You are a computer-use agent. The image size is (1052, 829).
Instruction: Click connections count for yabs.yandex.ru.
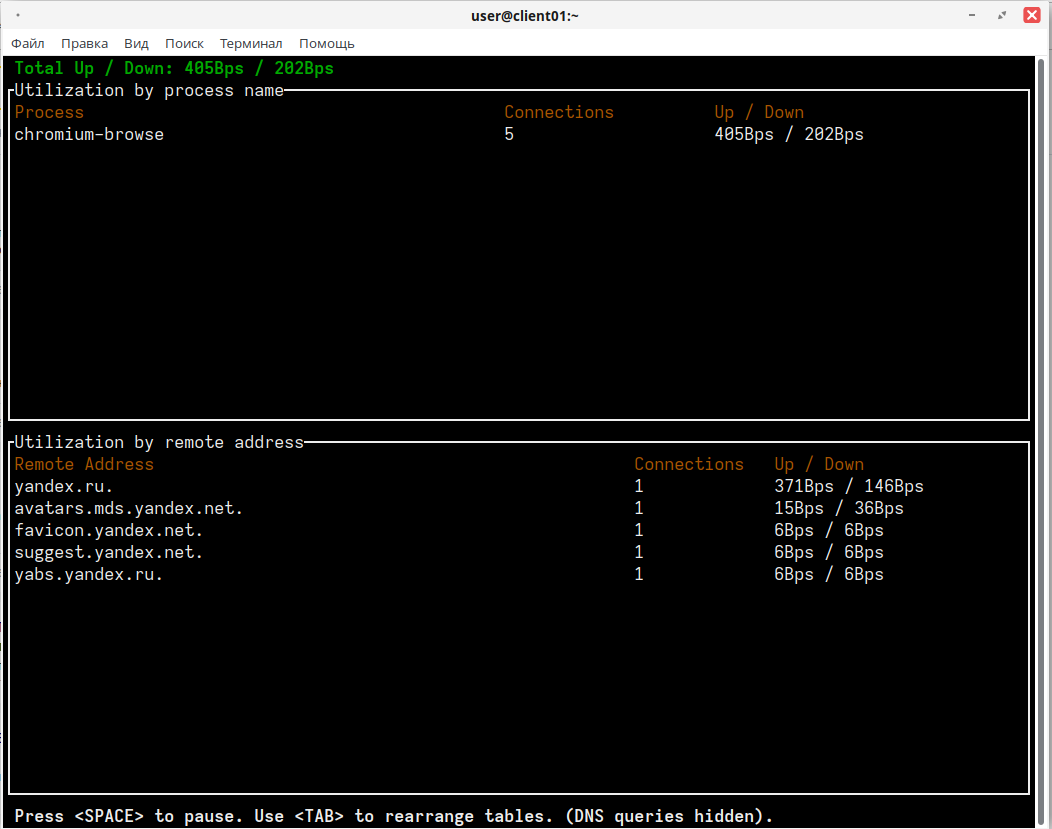click(x=639, y=575)
